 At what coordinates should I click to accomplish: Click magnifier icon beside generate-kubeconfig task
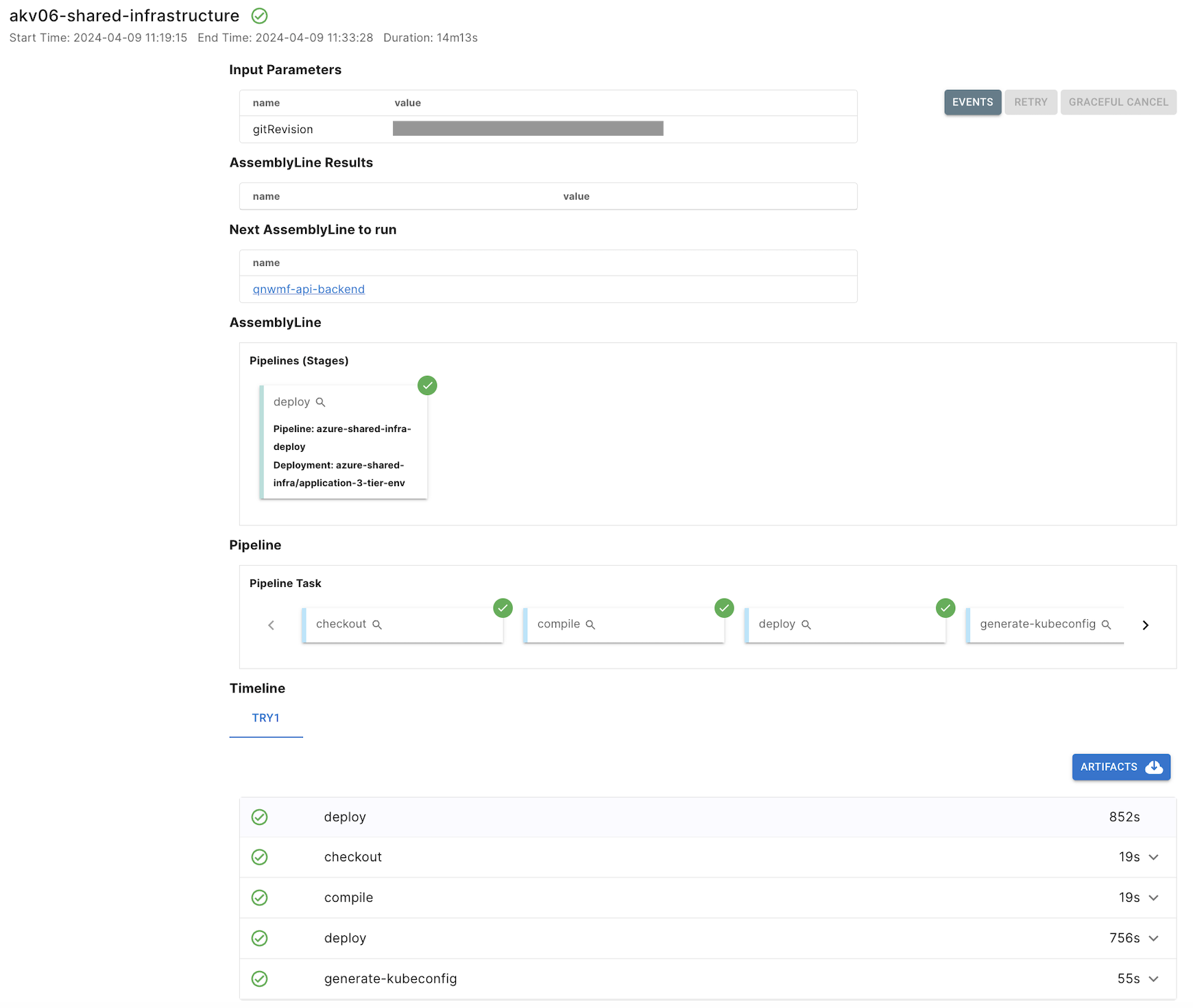coord(1106,625)
